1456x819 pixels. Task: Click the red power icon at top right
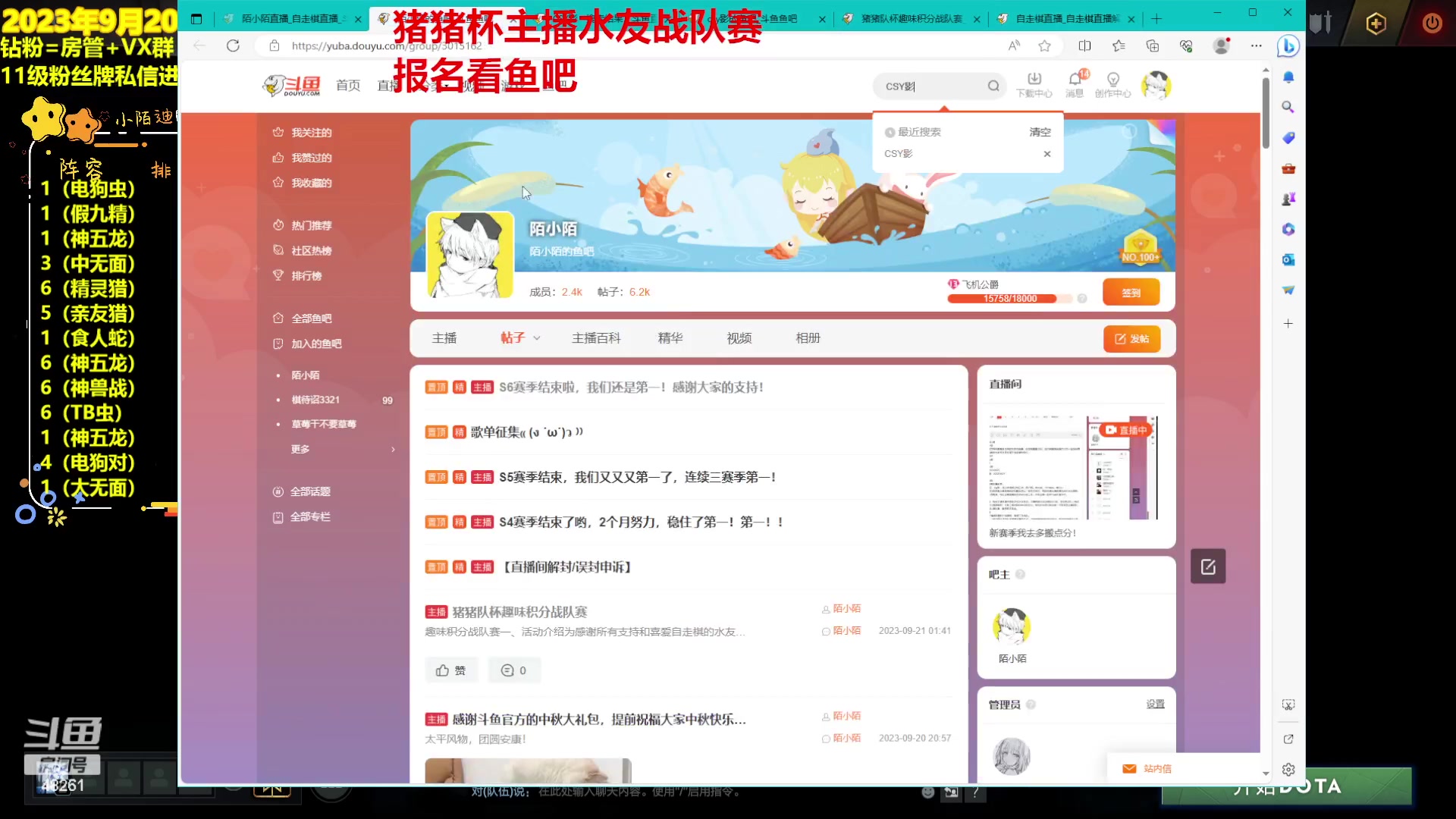pos(1432,24)
